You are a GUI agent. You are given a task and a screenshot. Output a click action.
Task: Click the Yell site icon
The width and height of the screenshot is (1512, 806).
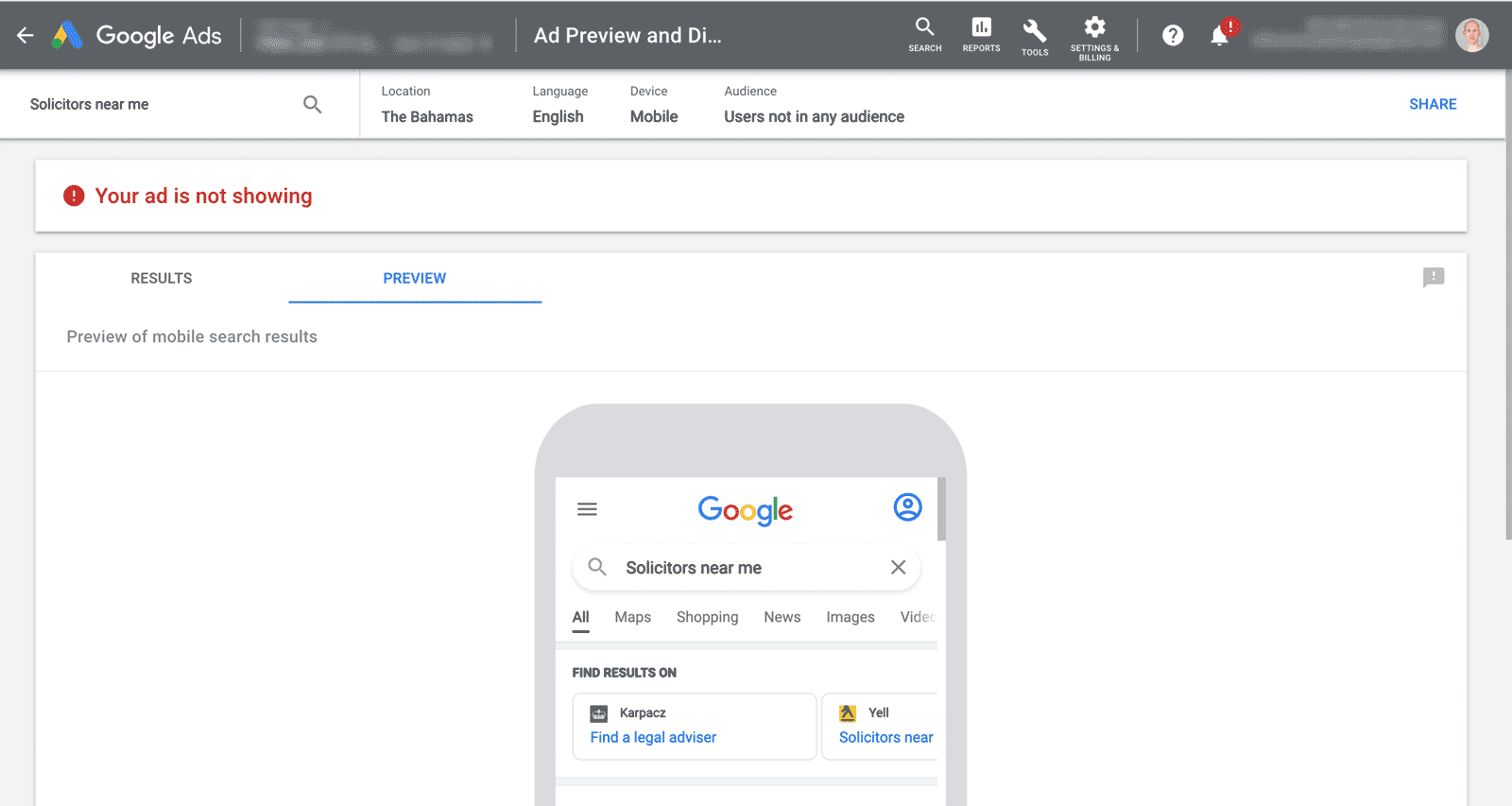point(848,713)
